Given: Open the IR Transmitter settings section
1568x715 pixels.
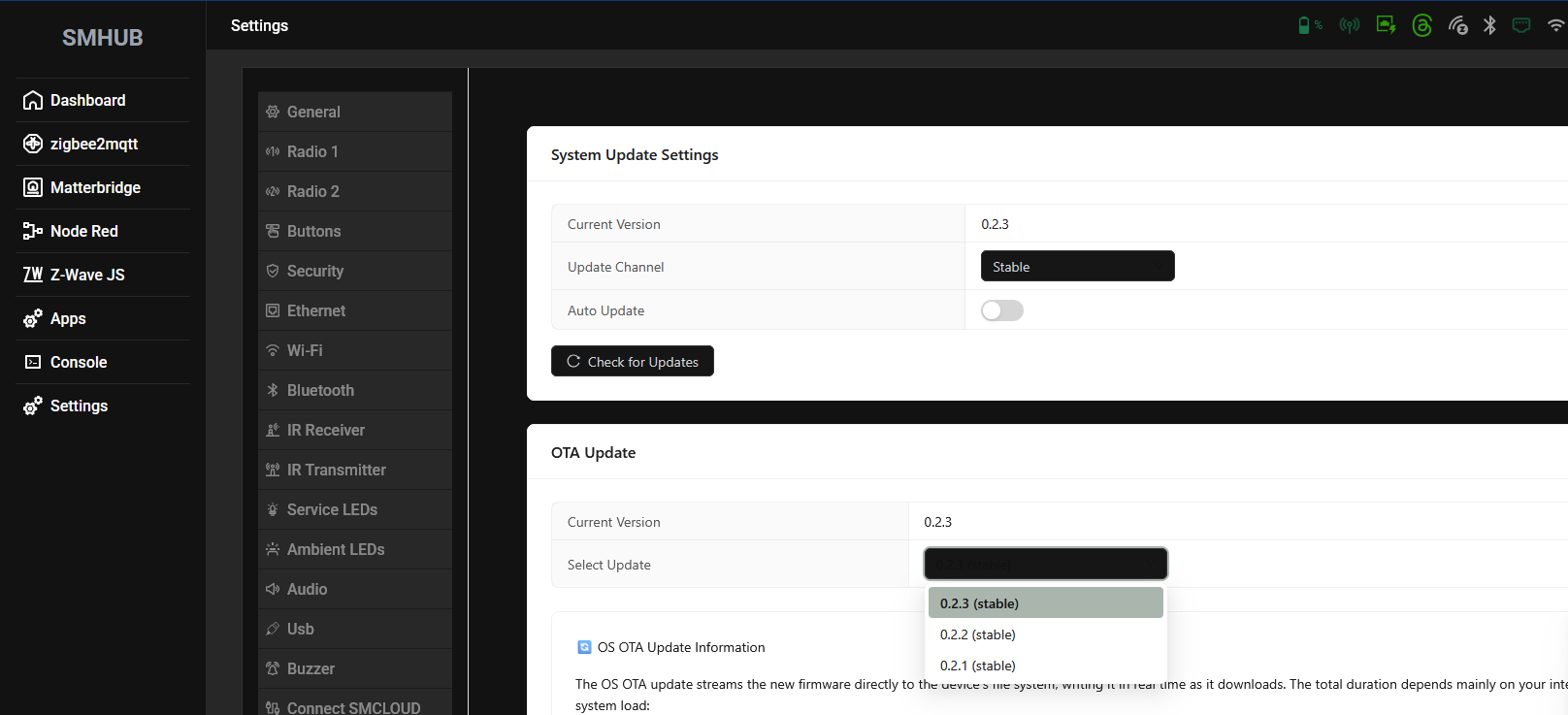Looking at the screenshot, I should (336, 470).
